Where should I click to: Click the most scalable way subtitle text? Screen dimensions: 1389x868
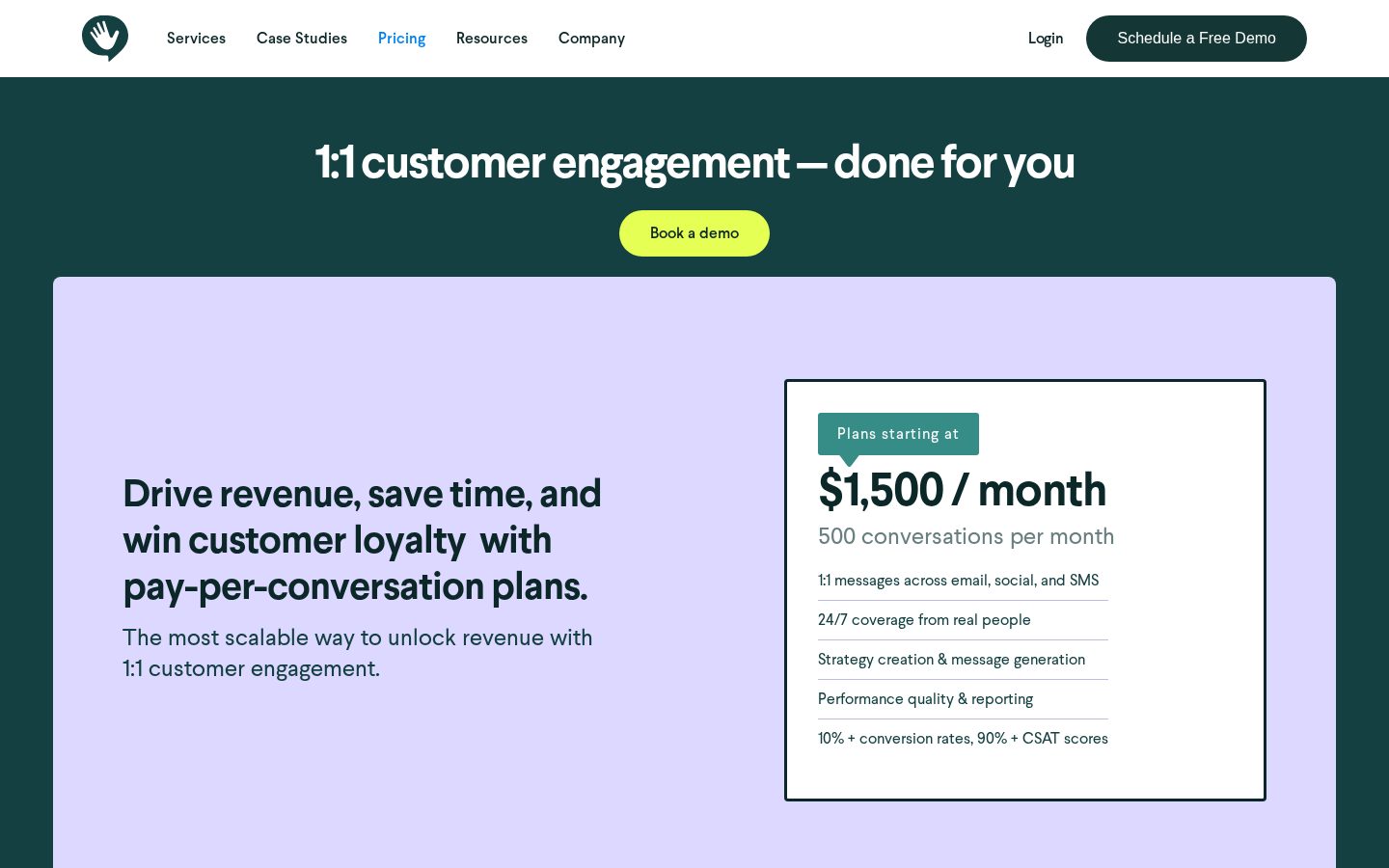[x=358, y=653]
